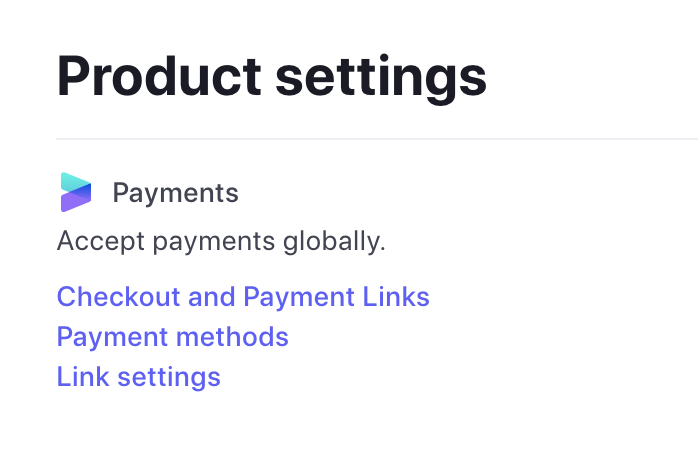698x462 pixels.
Task: Click the word 'Checkout' in the first link
Action: (x=118, y=297)
